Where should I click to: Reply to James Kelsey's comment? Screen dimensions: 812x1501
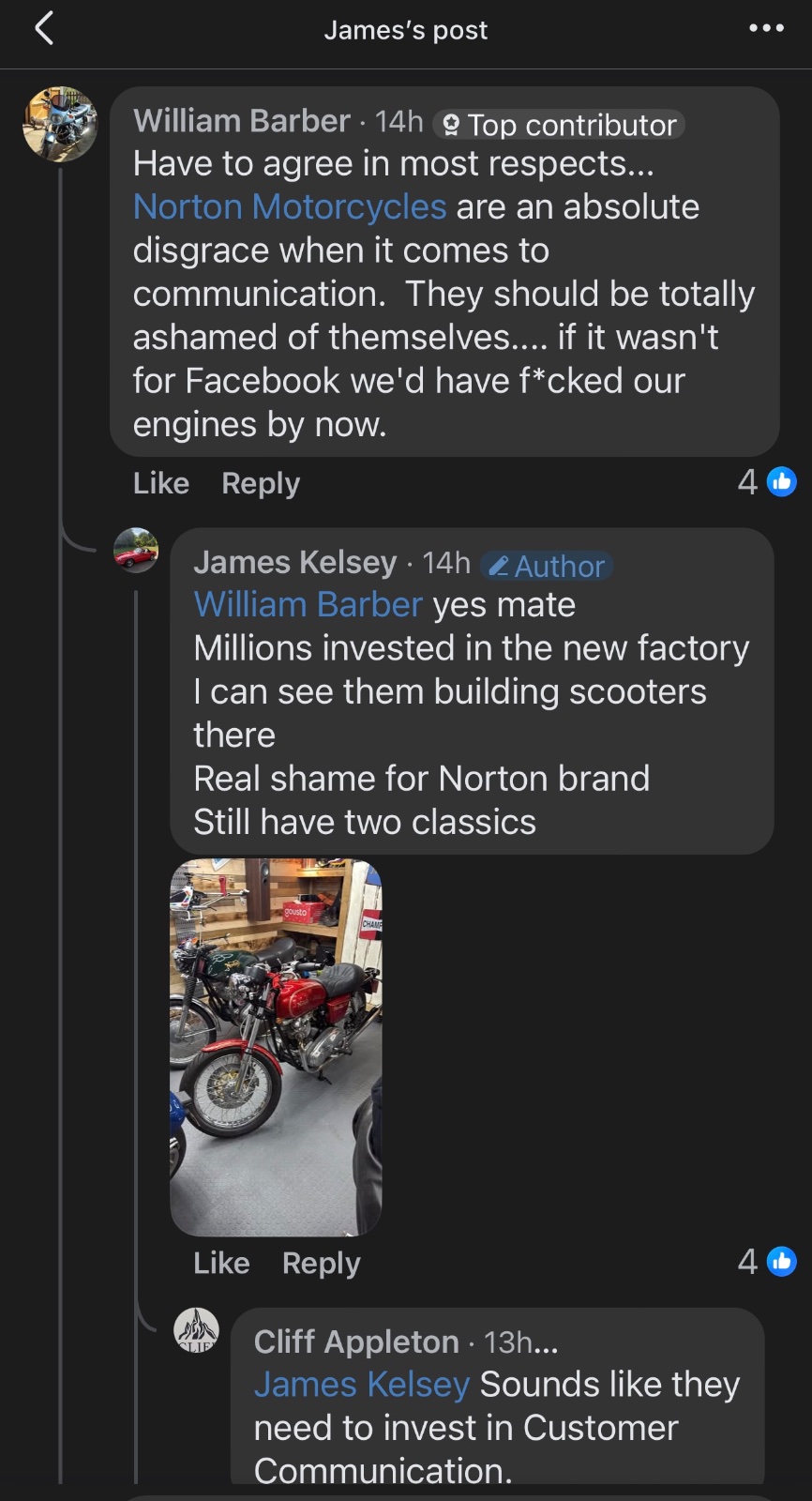321,1263
